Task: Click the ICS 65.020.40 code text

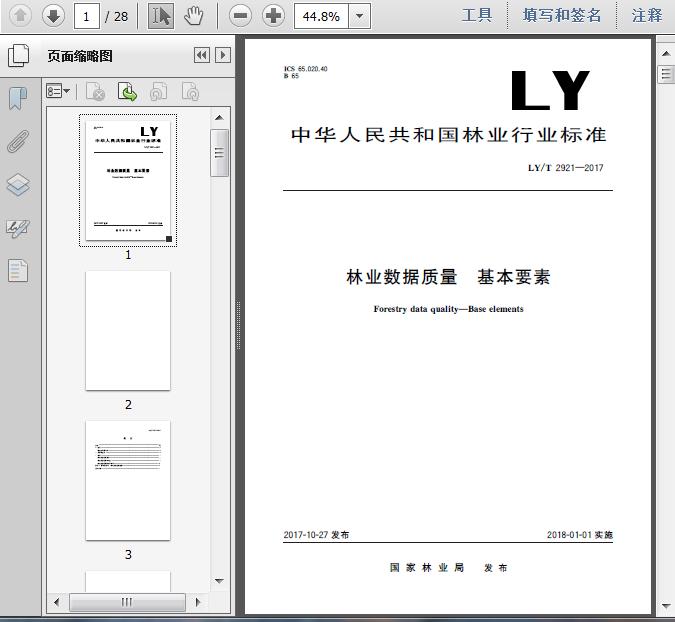Action: click(x=306, y=69)
